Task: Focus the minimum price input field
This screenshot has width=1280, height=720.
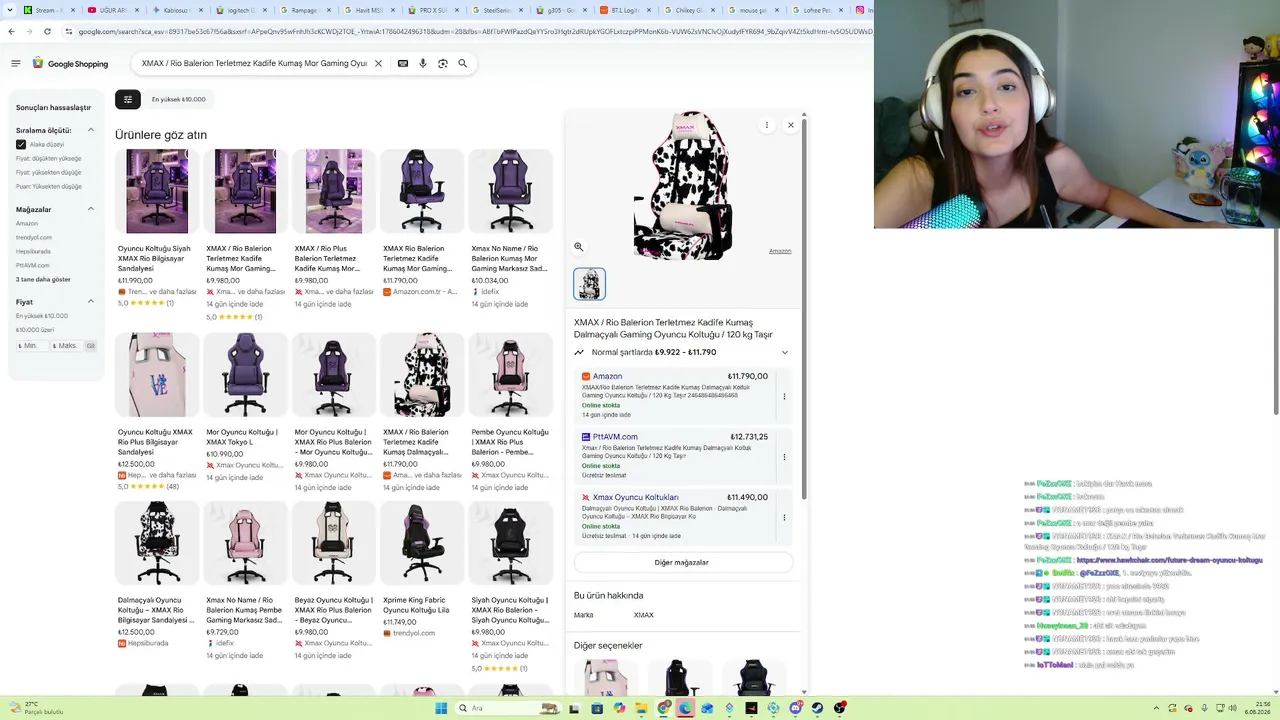Action: click(33, 346)
